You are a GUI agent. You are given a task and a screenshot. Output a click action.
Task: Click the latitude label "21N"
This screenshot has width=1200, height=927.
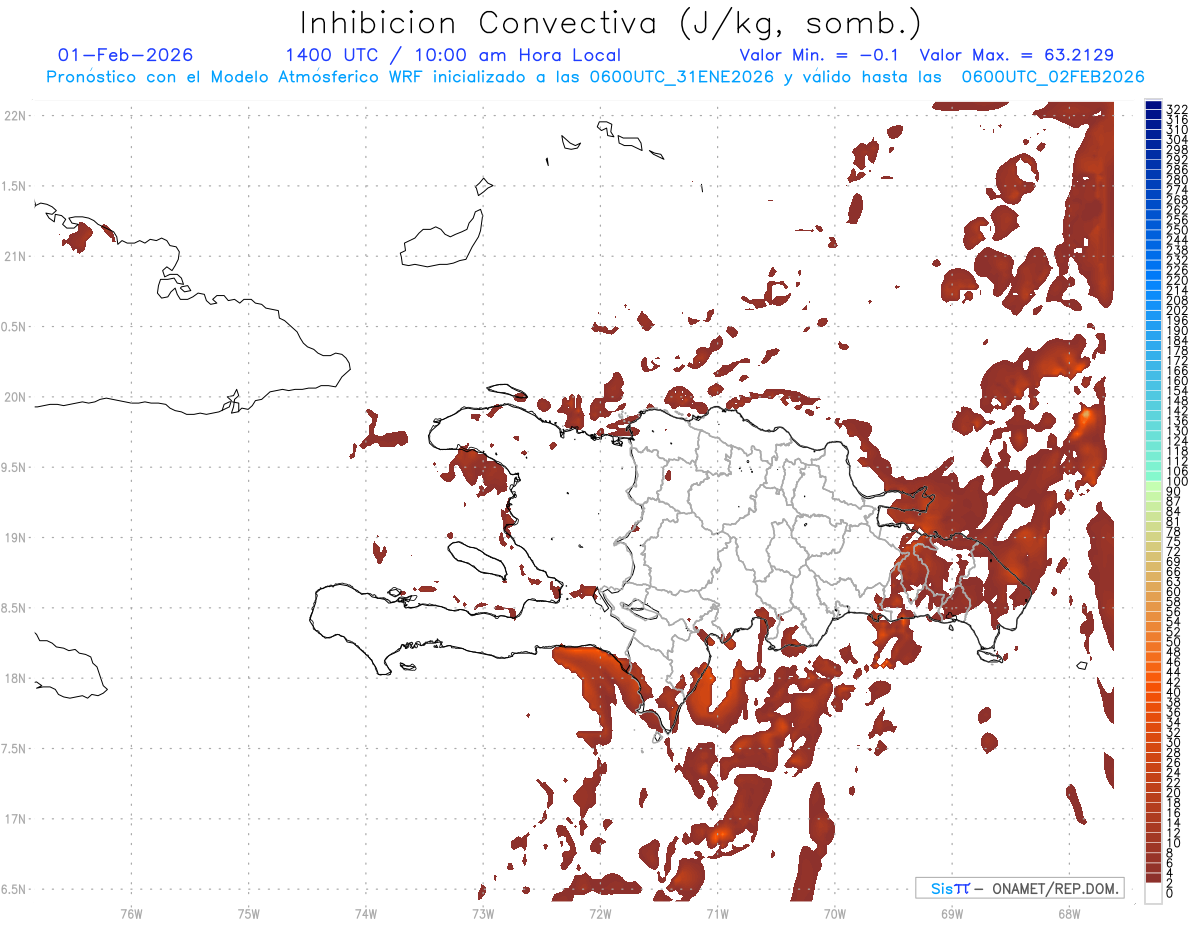(15, 257)
